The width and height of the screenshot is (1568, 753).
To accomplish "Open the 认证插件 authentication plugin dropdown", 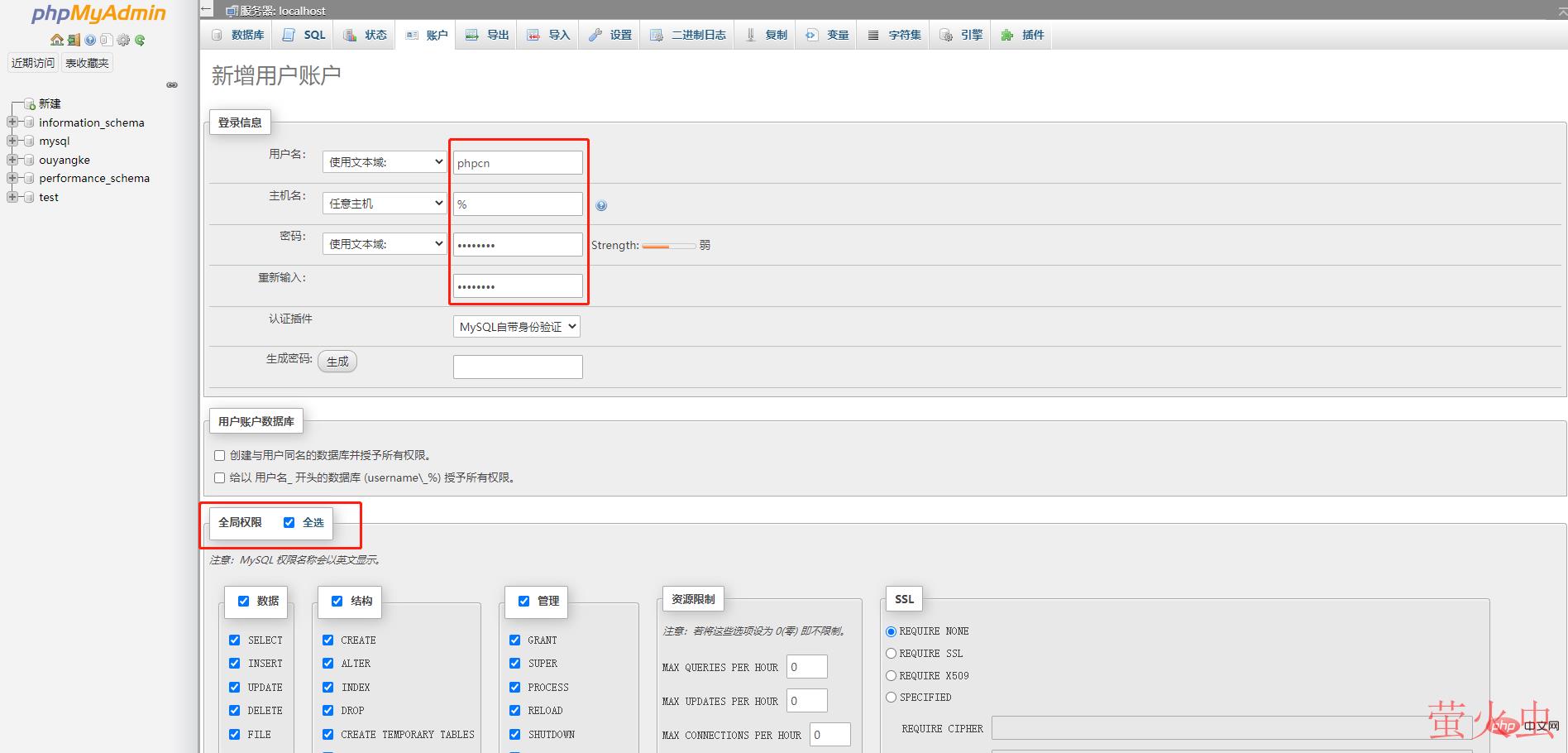I will [516, 327].
